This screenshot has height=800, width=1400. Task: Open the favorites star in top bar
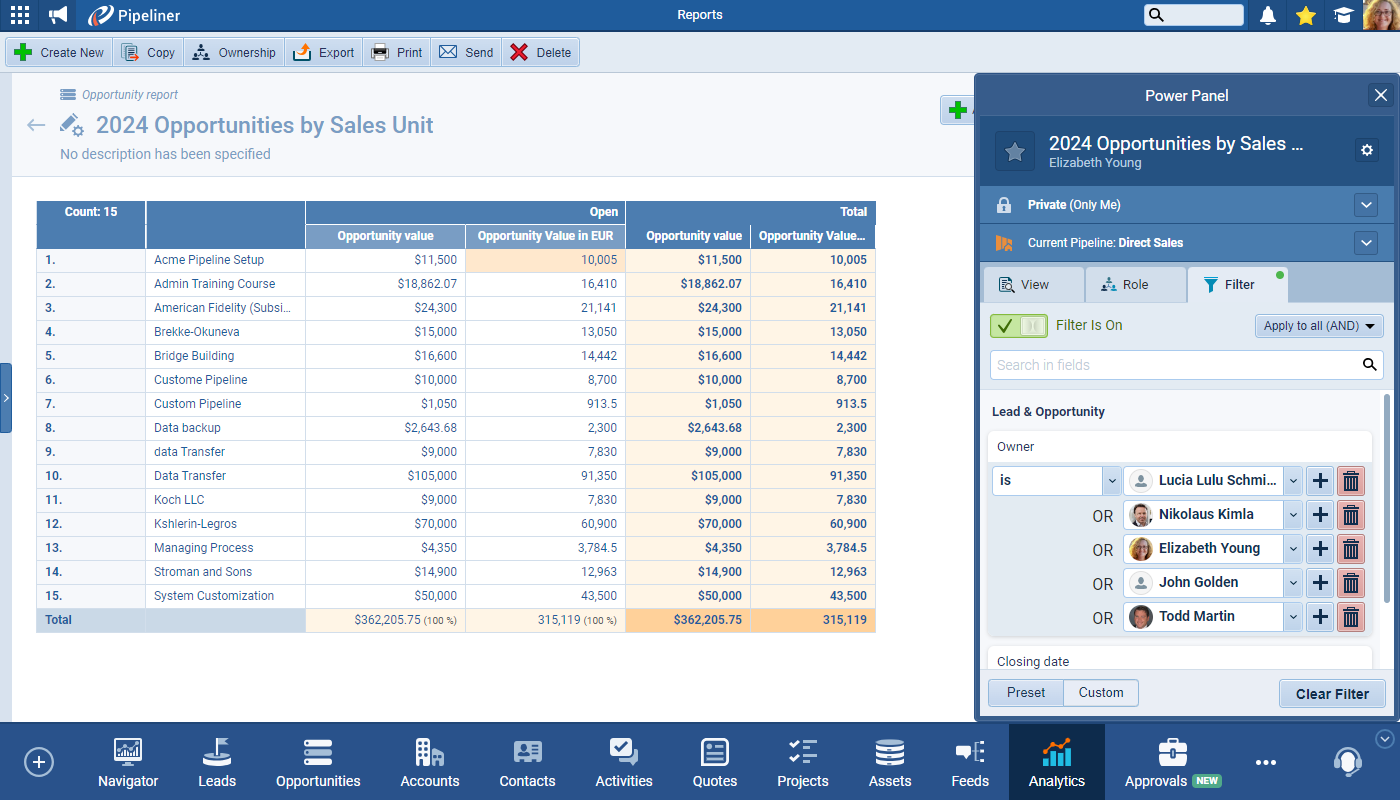pos(1305,15)
